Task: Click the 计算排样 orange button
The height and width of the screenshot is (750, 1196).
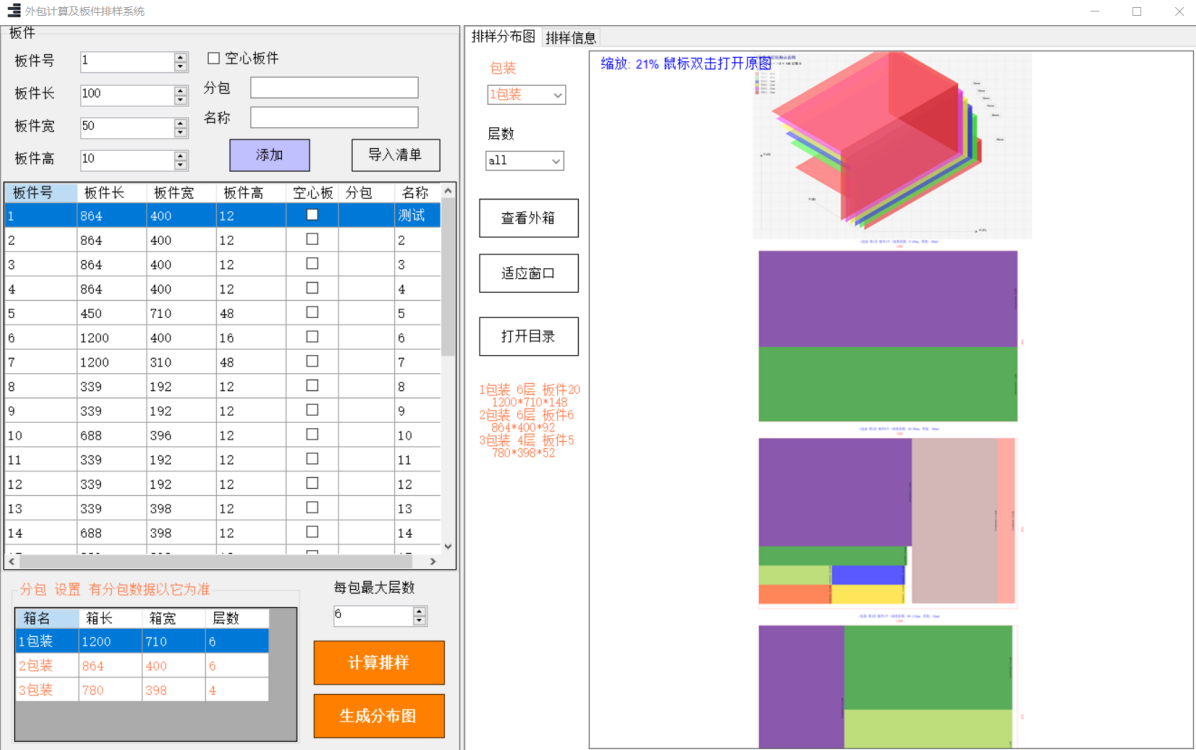Action: [x=379, y=663]
